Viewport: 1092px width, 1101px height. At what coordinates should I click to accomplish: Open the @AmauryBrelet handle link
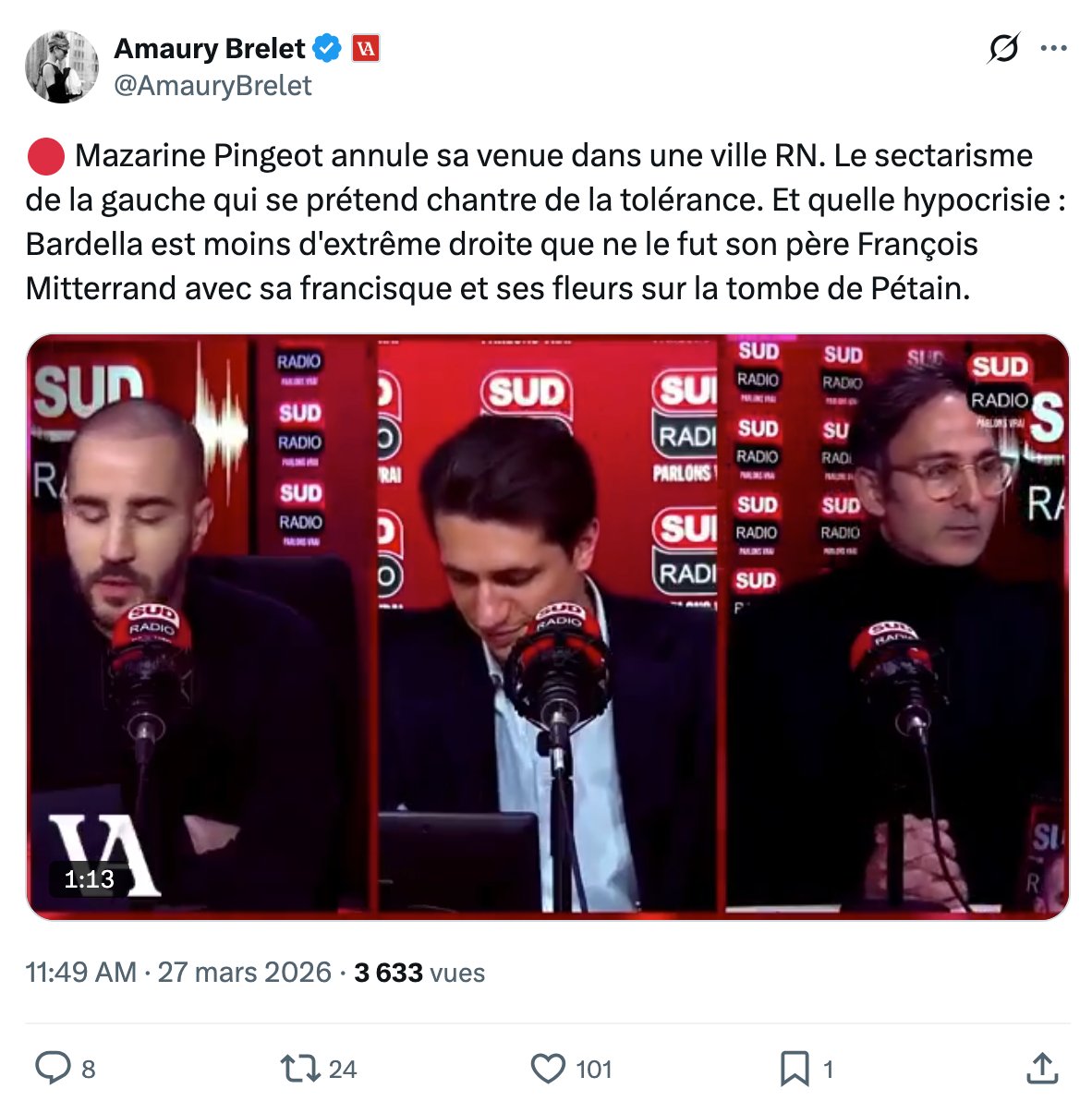(212, 86)
